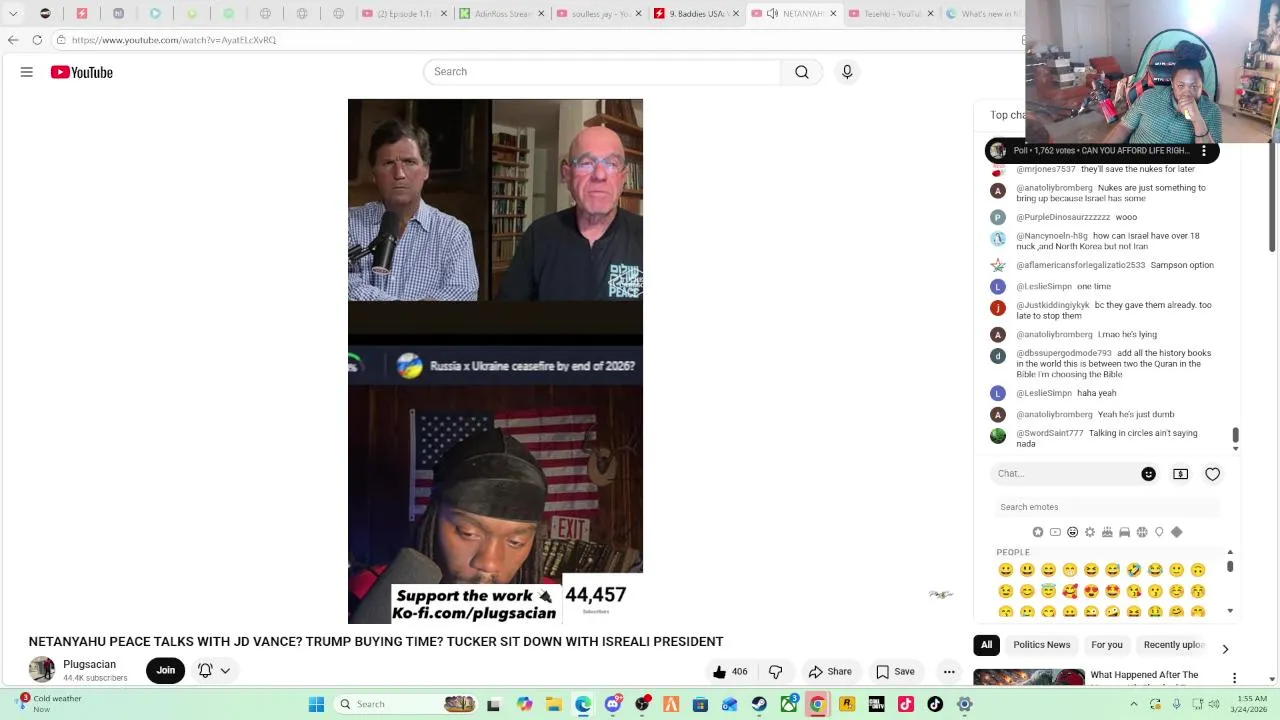Open Super Chat dollar button

1180,474
